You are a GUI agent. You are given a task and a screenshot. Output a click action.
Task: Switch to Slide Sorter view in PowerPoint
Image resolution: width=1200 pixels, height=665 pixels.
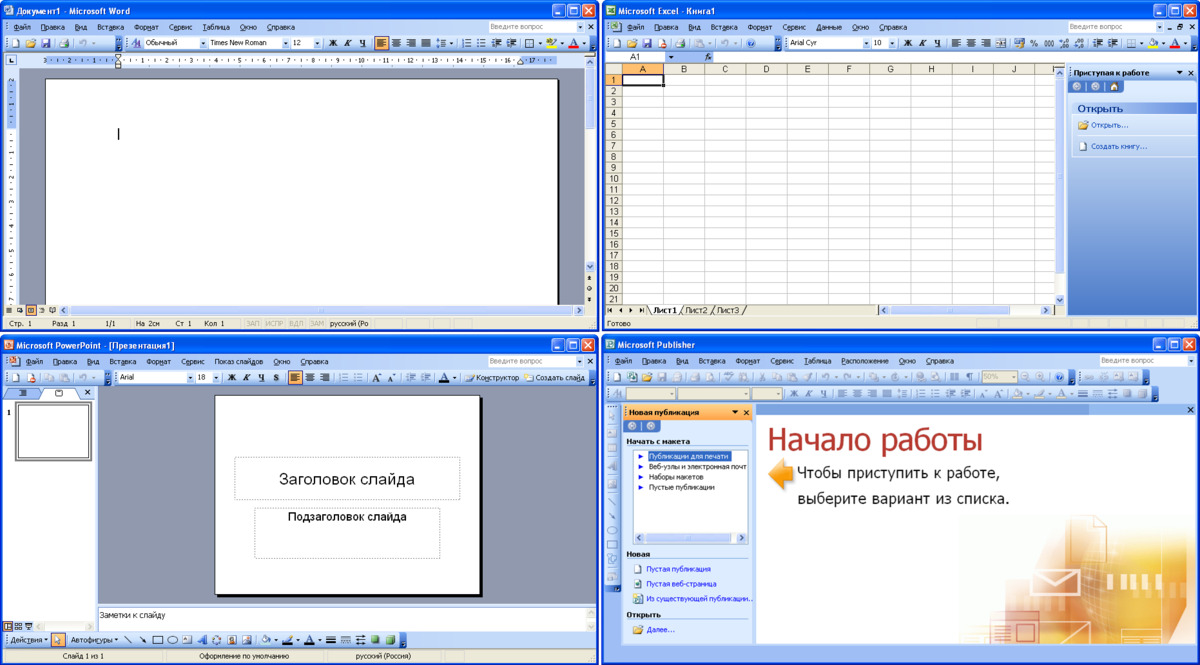18,627
